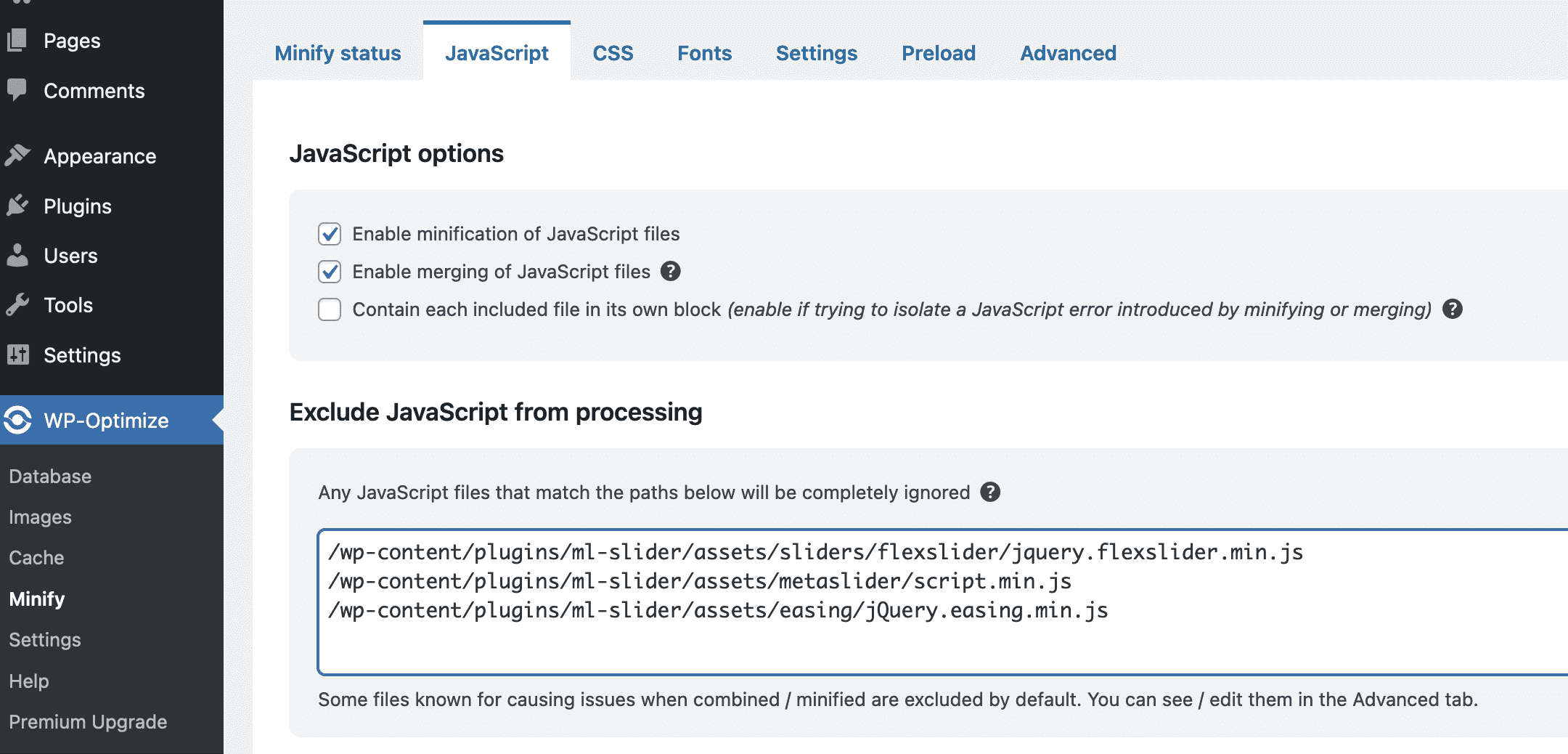Select the Database submenu item
This screenshot has width=1568, height=754.
[x=50, y=477]
